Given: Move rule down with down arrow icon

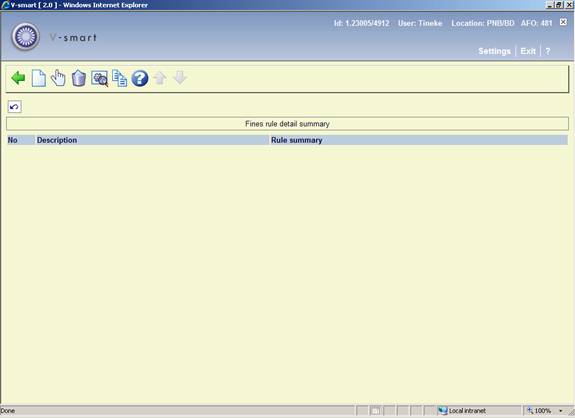Looking at the screenshot, I should [180, 78].
